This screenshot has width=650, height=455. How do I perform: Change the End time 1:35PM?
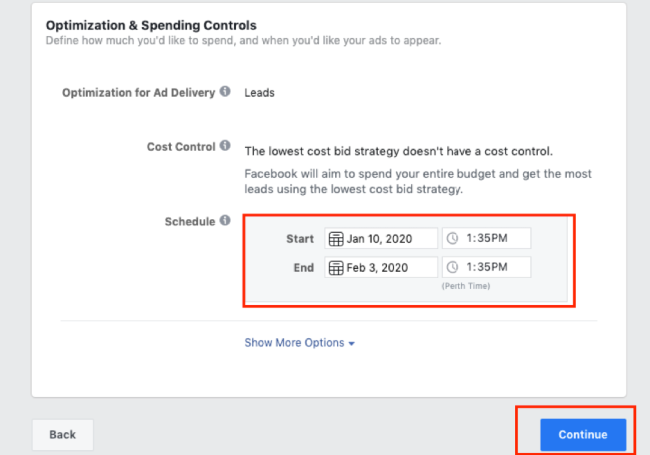487,267
